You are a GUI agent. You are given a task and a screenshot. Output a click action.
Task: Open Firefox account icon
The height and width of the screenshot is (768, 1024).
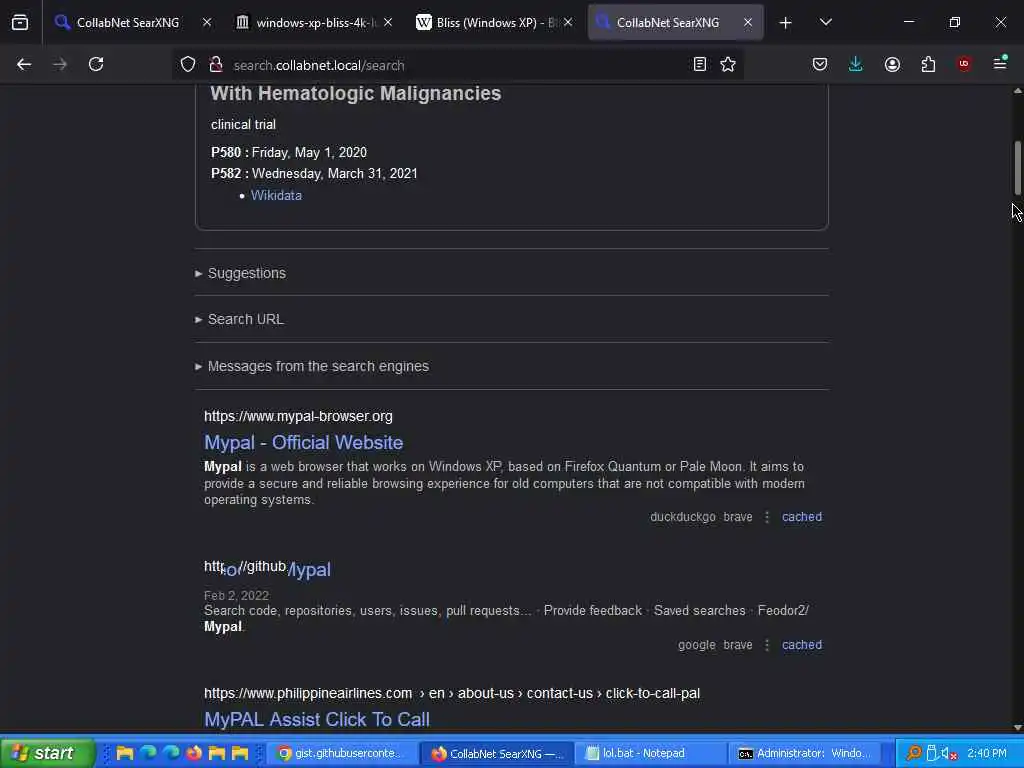892,64
